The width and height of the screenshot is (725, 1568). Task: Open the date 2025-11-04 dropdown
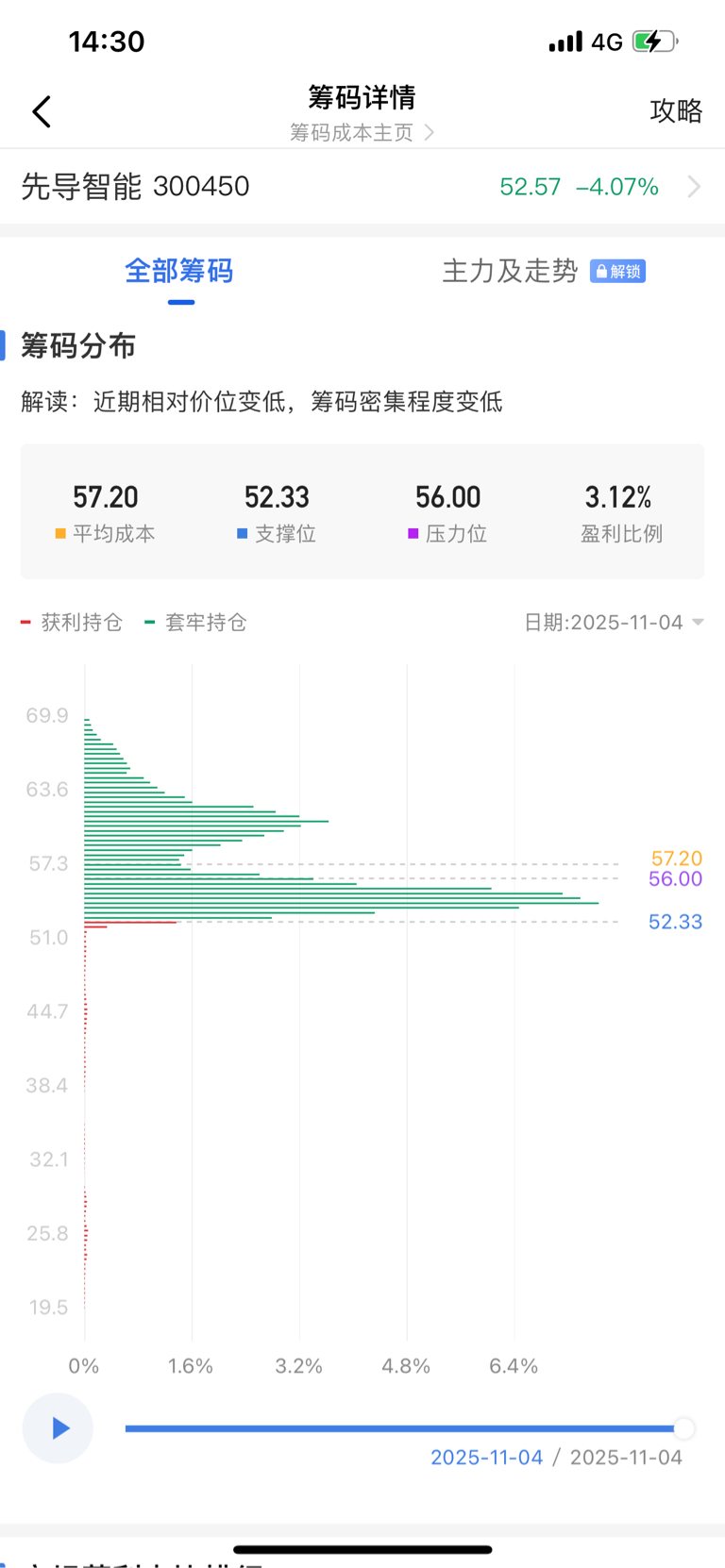tap(614, 623)
